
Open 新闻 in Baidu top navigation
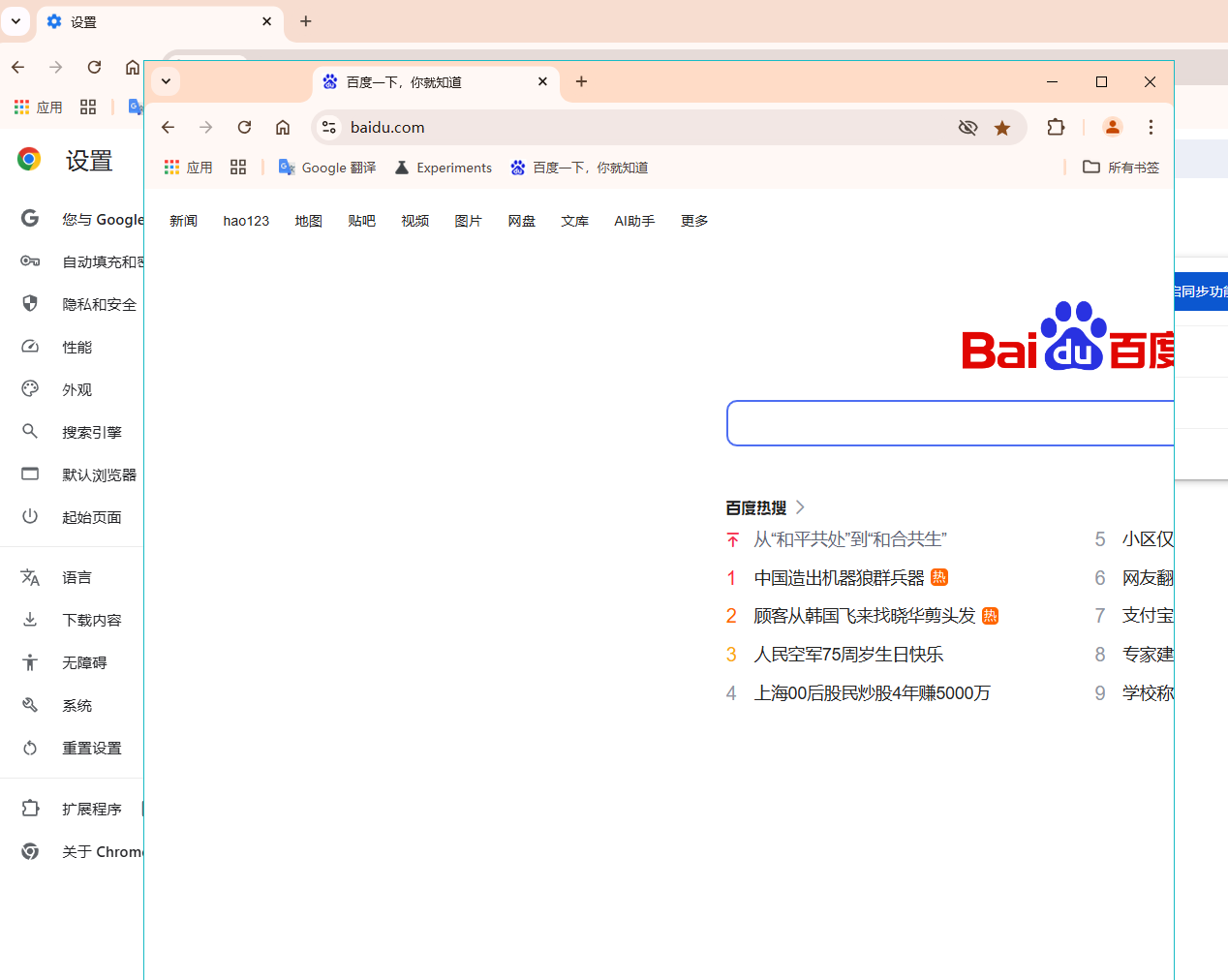point(183,221)
